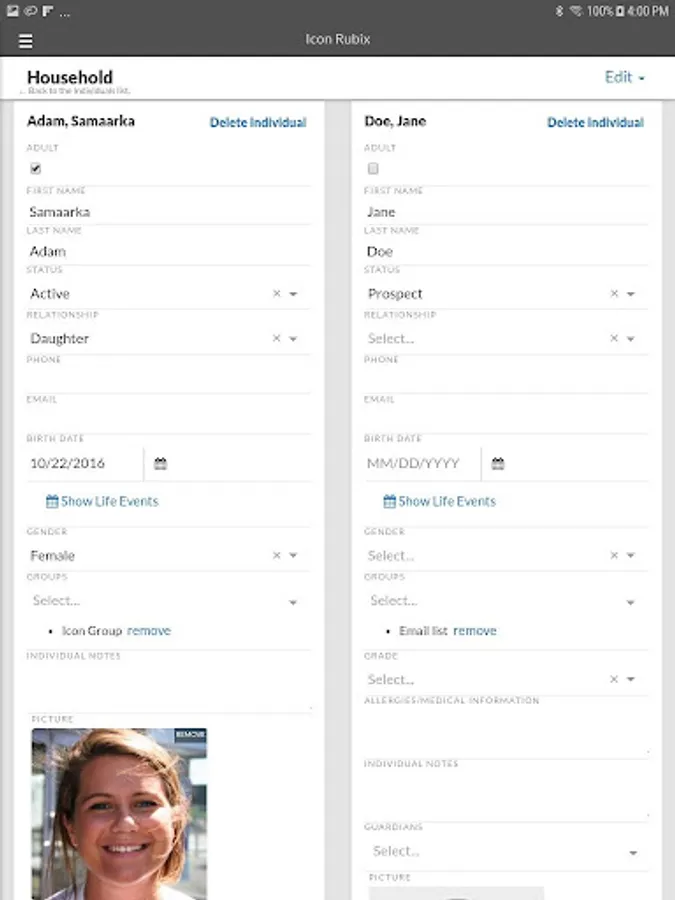
Task: Delete individual Jane Doe
Action: [x=595, y=123]
